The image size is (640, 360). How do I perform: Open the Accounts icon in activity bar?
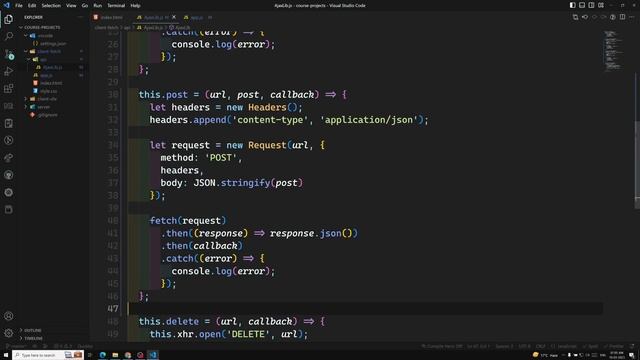[x=9, y=316]
